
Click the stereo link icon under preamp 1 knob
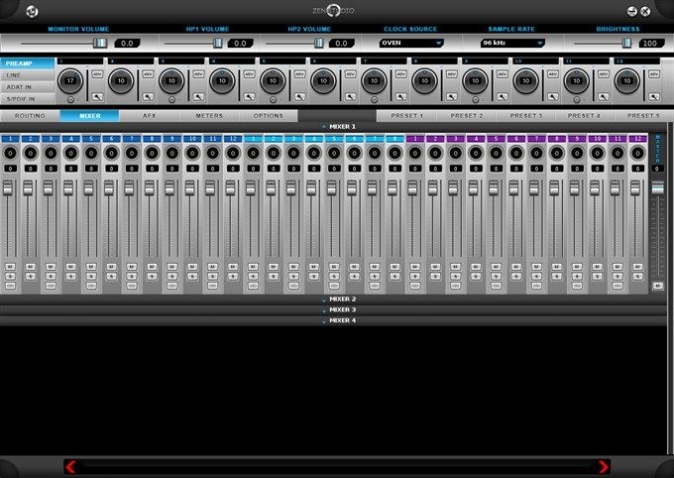click(x=71, y=100)
